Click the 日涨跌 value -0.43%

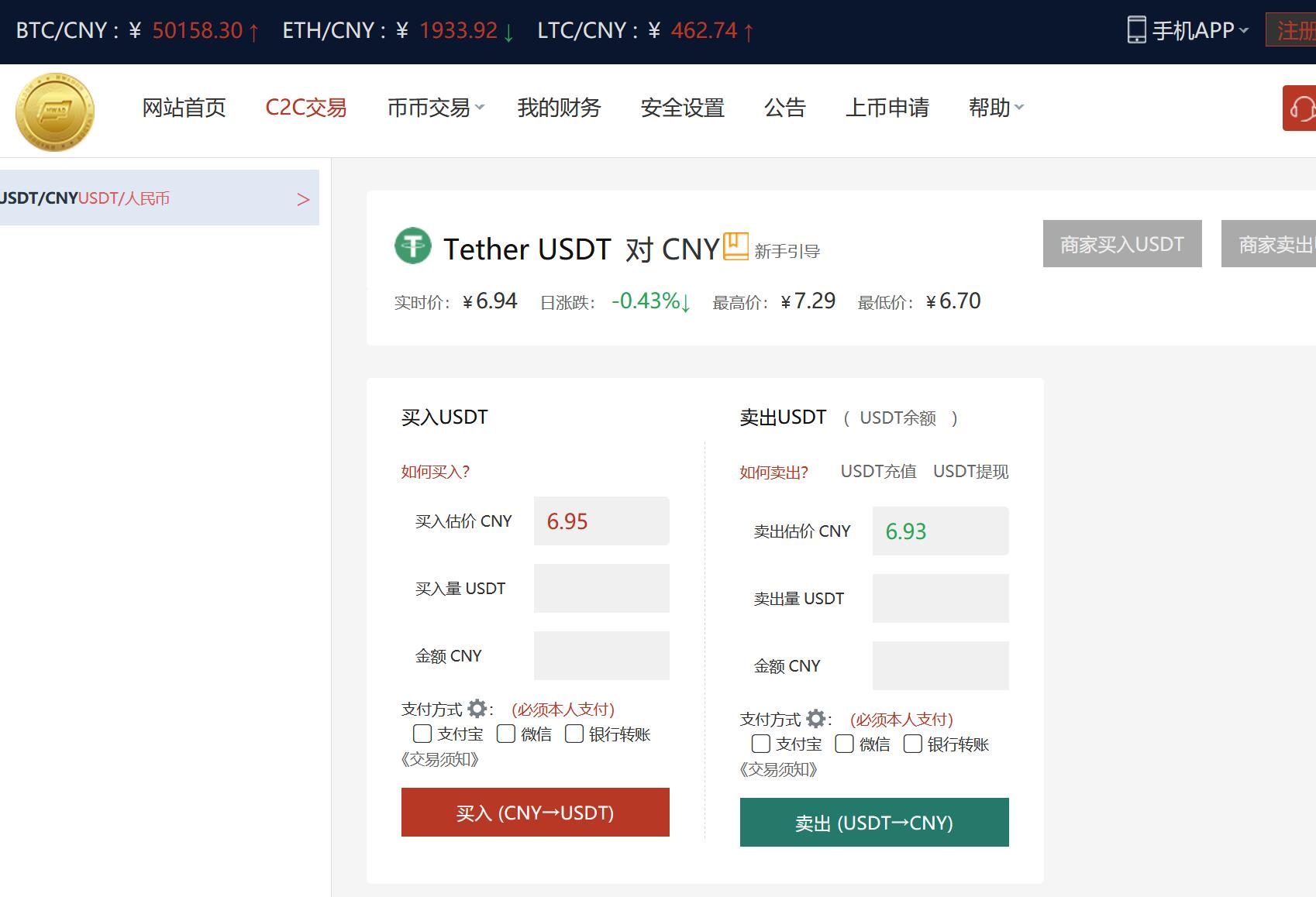pos(650,301)
